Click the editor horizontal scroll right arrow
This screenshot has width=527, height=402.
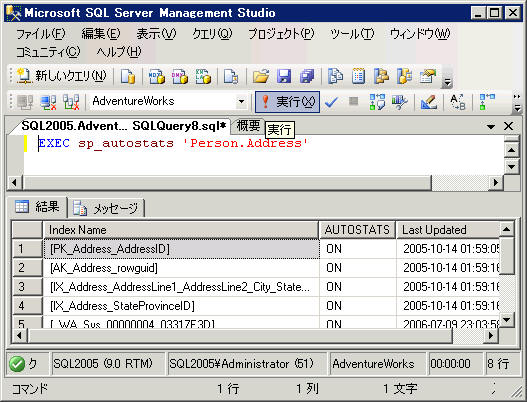[496, 183]
